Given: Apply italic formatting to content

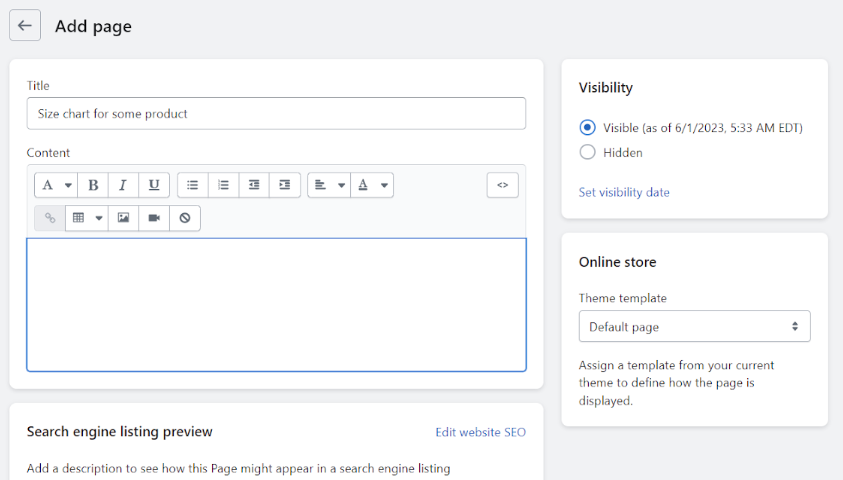Looking at the screenshot, I should tap(123, 185).
